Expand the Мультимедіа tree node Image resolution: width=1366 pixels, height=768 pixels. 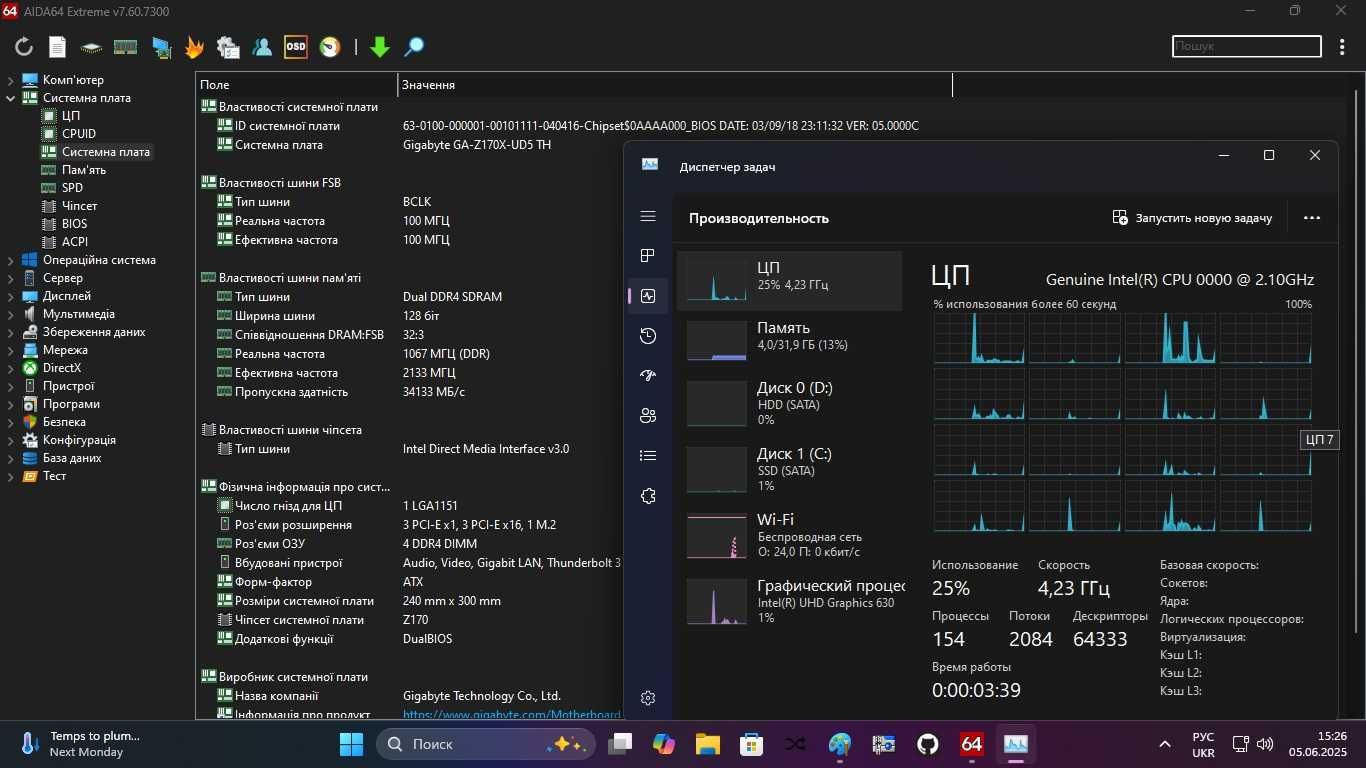point(11,314)
